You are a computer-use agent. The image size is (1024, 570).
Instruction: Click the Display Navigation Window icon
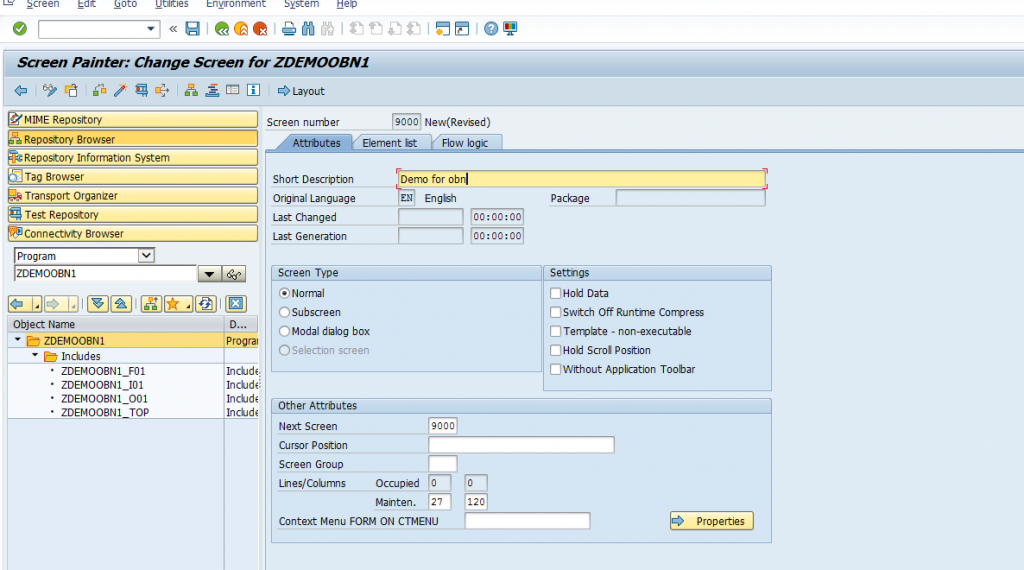(x=212, y=91)
